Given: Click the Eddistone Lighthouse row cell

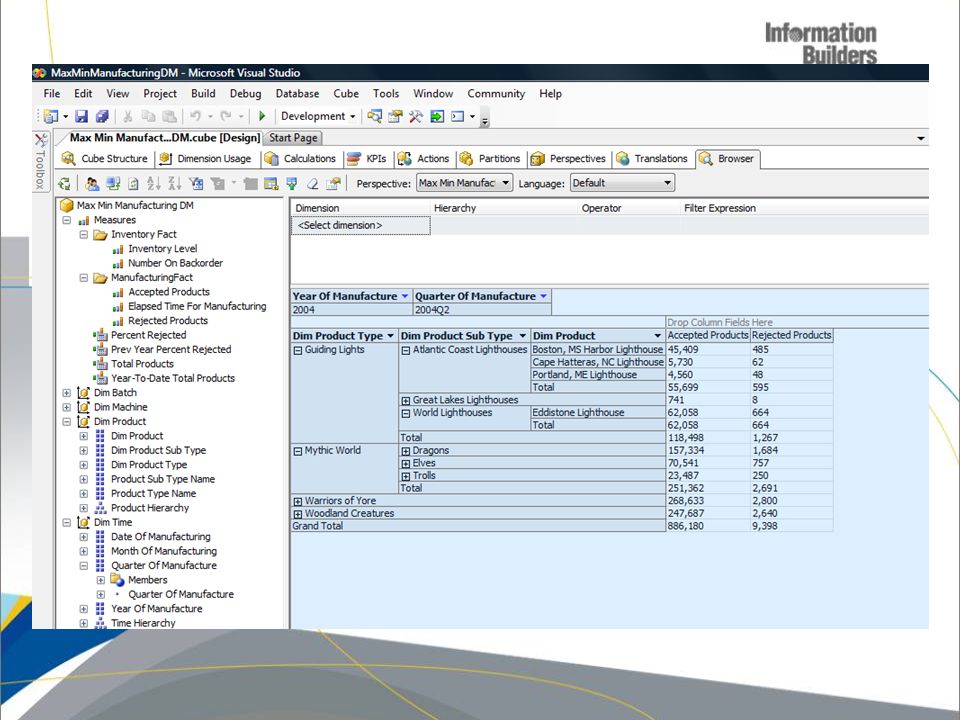Looking at the screenshot, I should (x=598, y=413).
